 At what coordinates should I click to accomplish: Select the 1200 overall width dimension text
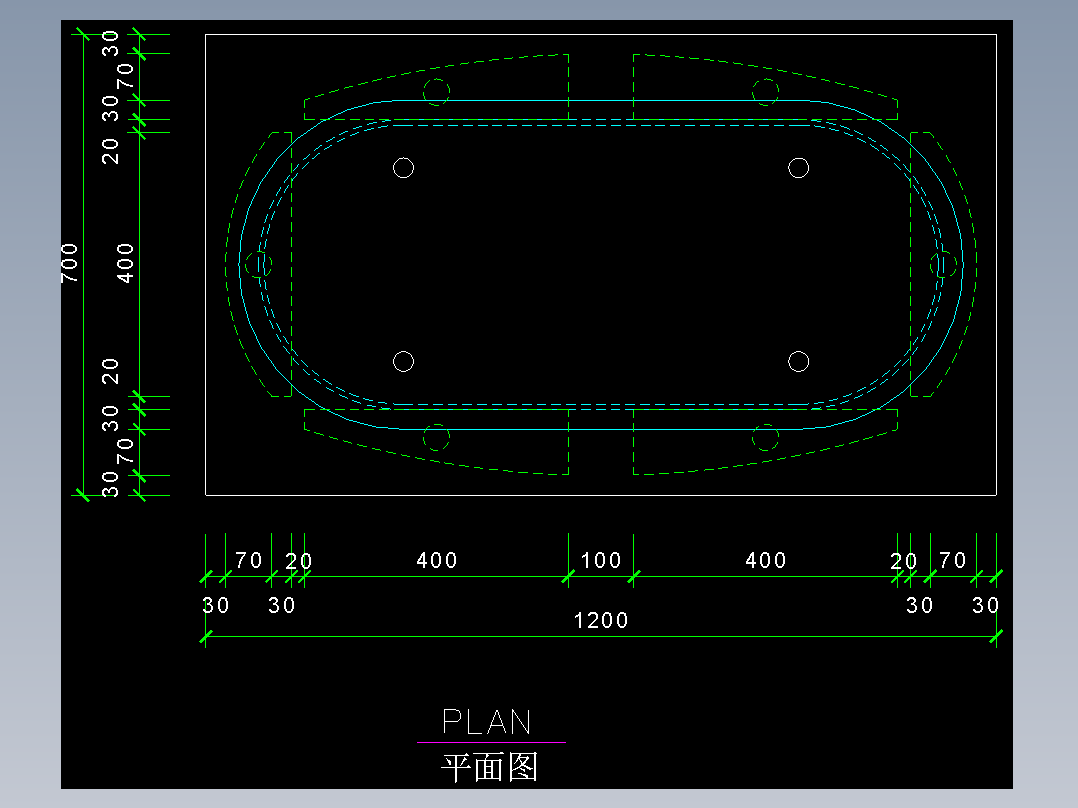tap(601, 621)
